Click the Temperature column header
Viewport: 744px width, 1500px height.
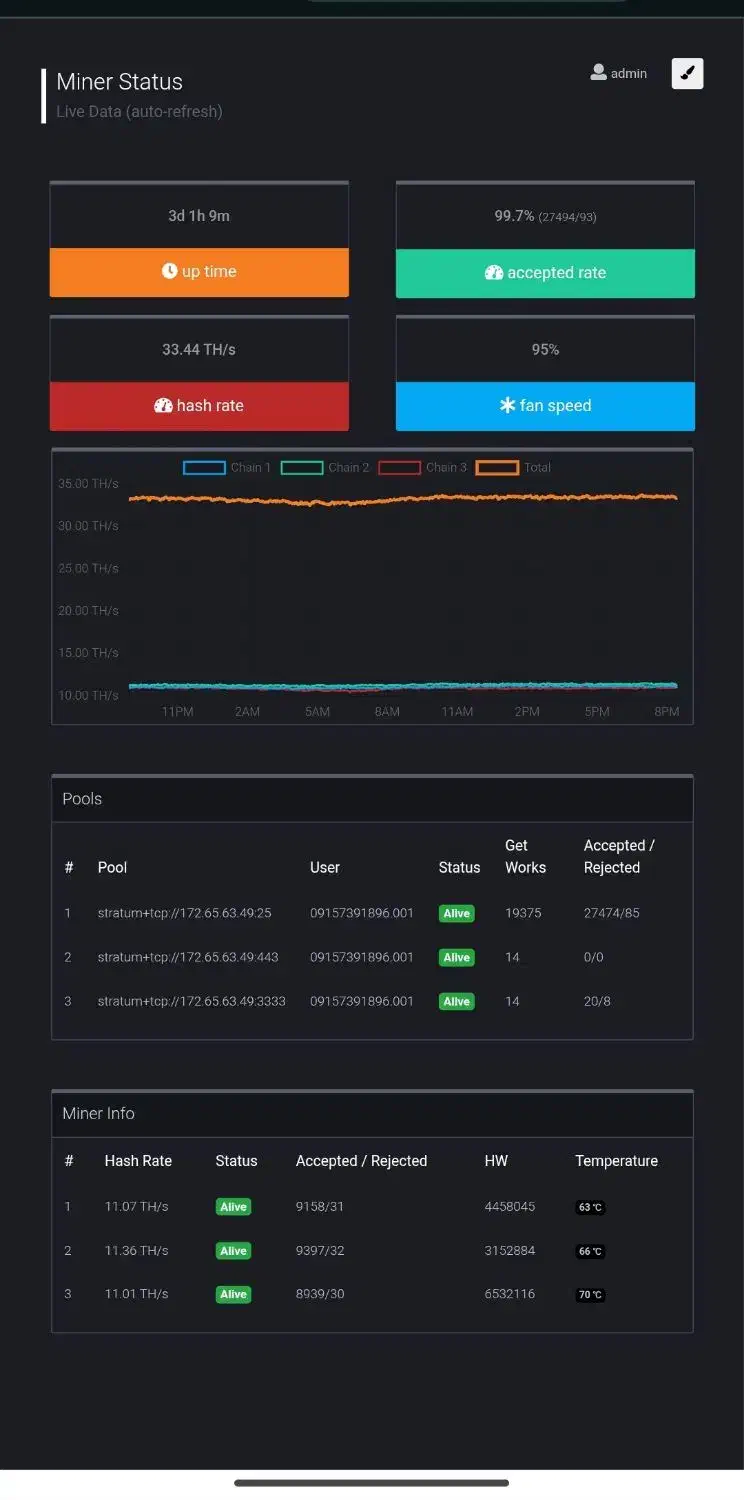(x=616, y=1161)
